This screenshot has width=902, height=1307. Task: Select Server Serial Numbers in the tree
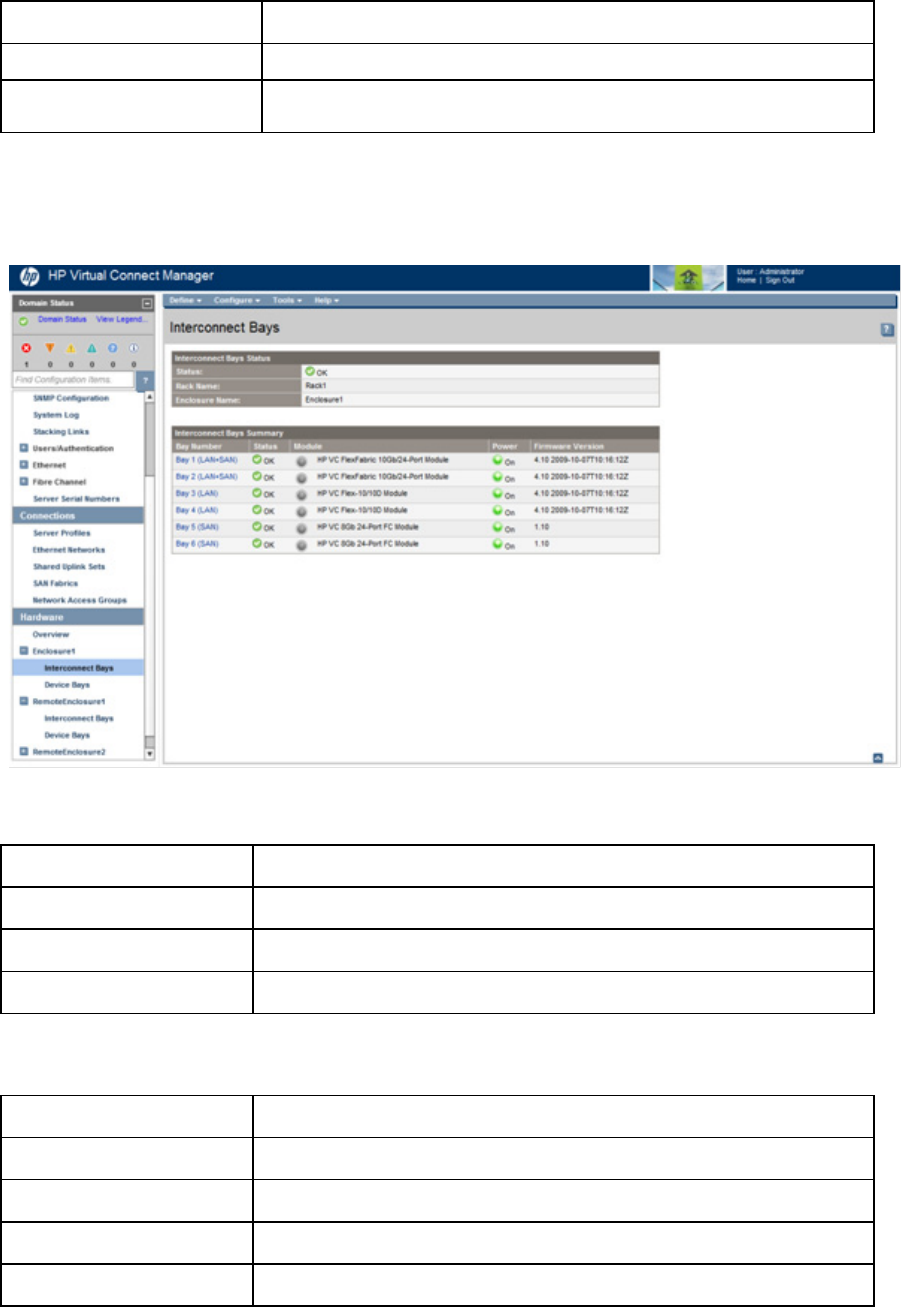(x=76, y=498)
